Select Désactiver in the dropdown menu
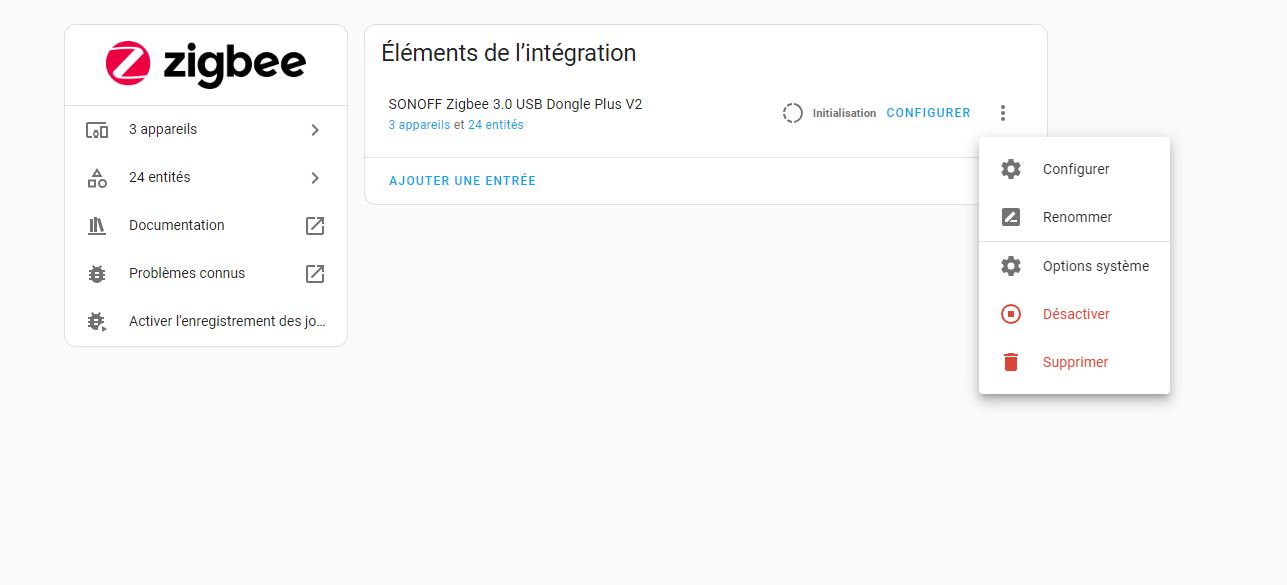Screen dimensions: 1287x585 (x=1074, y=314)
